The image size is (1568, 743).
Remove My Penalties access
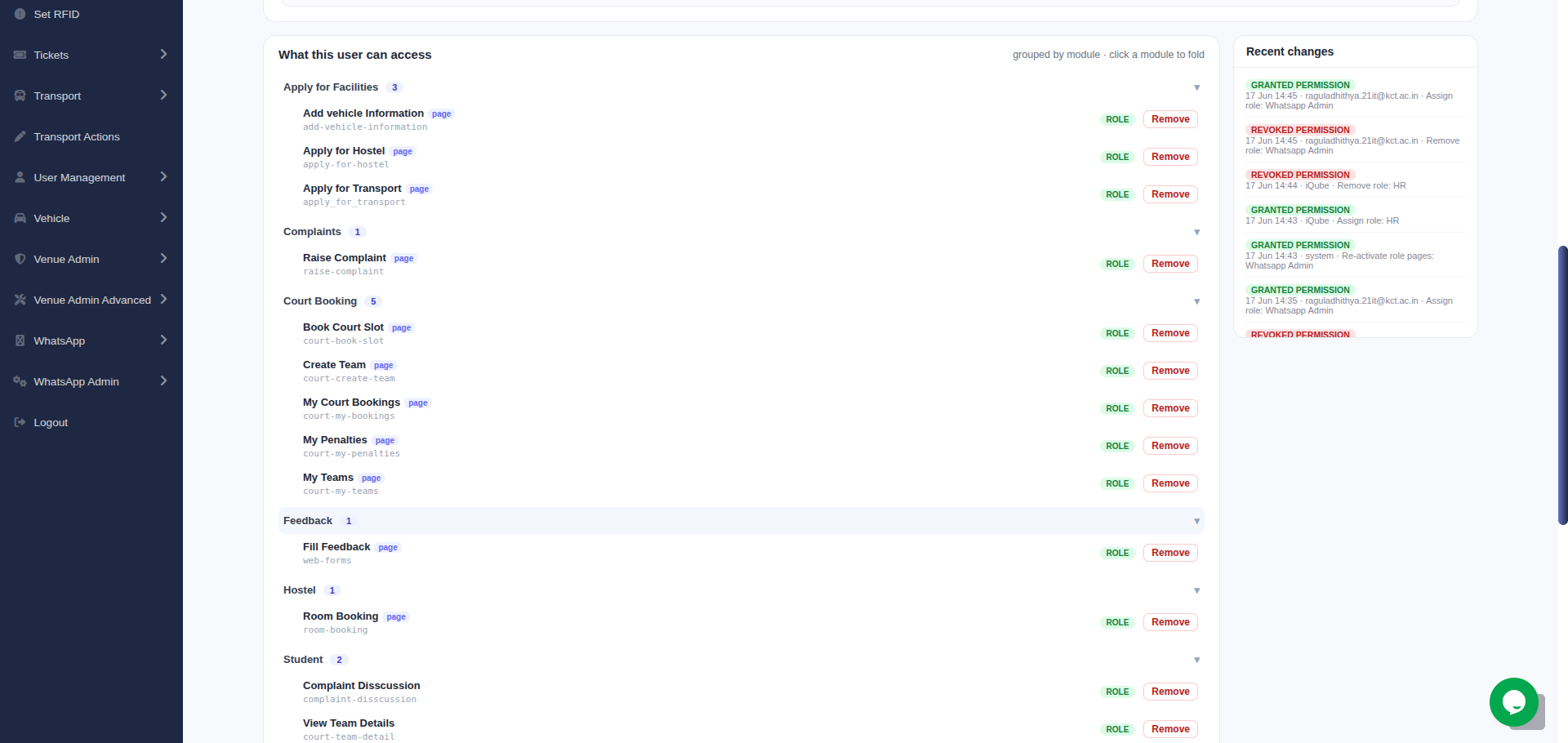pyautogui.click(x=1170, y=446)
